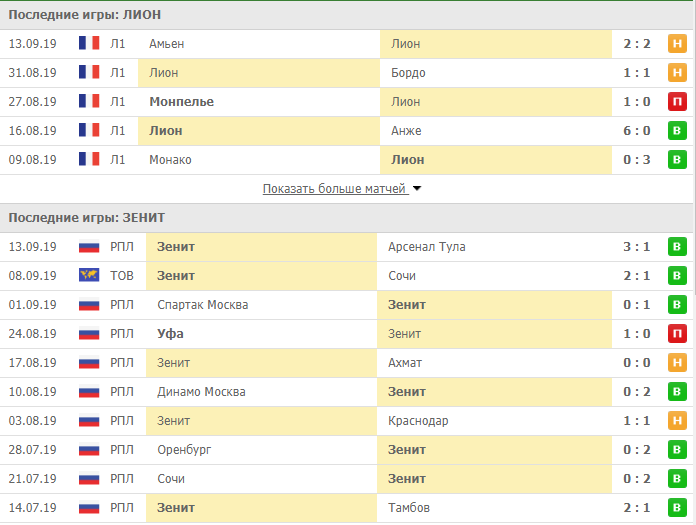Image resolution: width=696 pixels, height=525 pixels.
Task: Click the 0 : 0 score for Зенит vs Ахмат
Action: (x=637, y=363)
